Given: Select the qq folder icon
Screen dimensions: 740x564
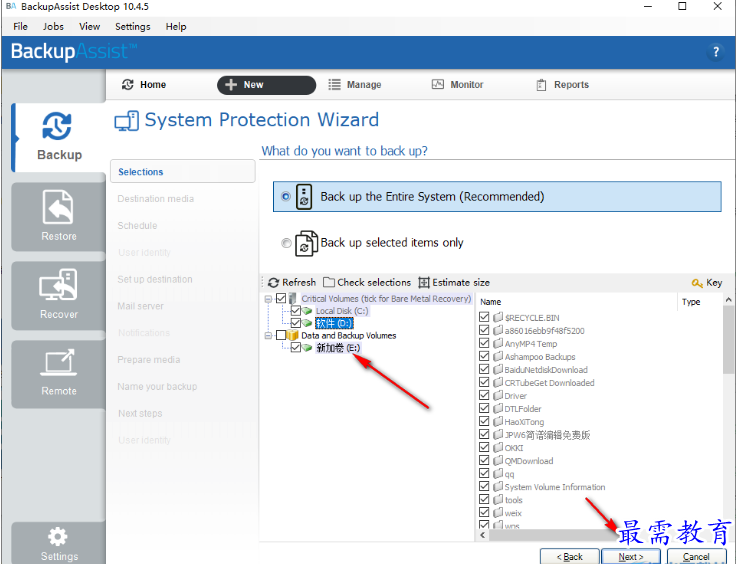Looking at the screenshot, I should point(498,473).
